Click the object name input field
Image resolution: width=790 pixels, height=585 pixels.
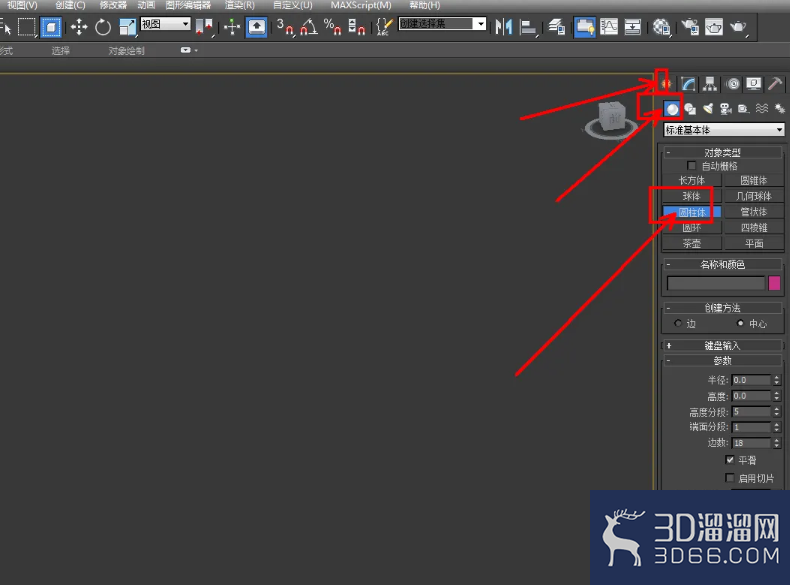click(x=716, y=283)
